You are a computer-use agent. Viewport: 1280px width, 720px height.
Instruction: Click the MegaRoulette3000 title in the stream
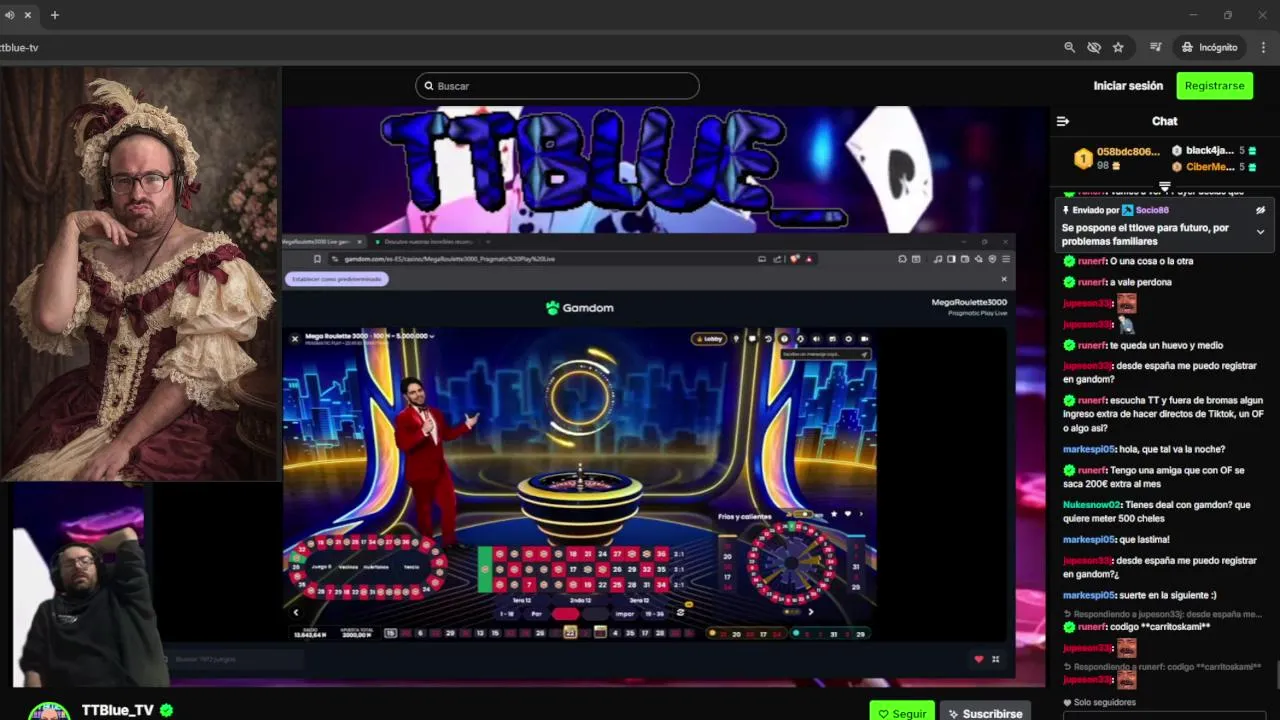pyautogui.click(x=968, y=302)
